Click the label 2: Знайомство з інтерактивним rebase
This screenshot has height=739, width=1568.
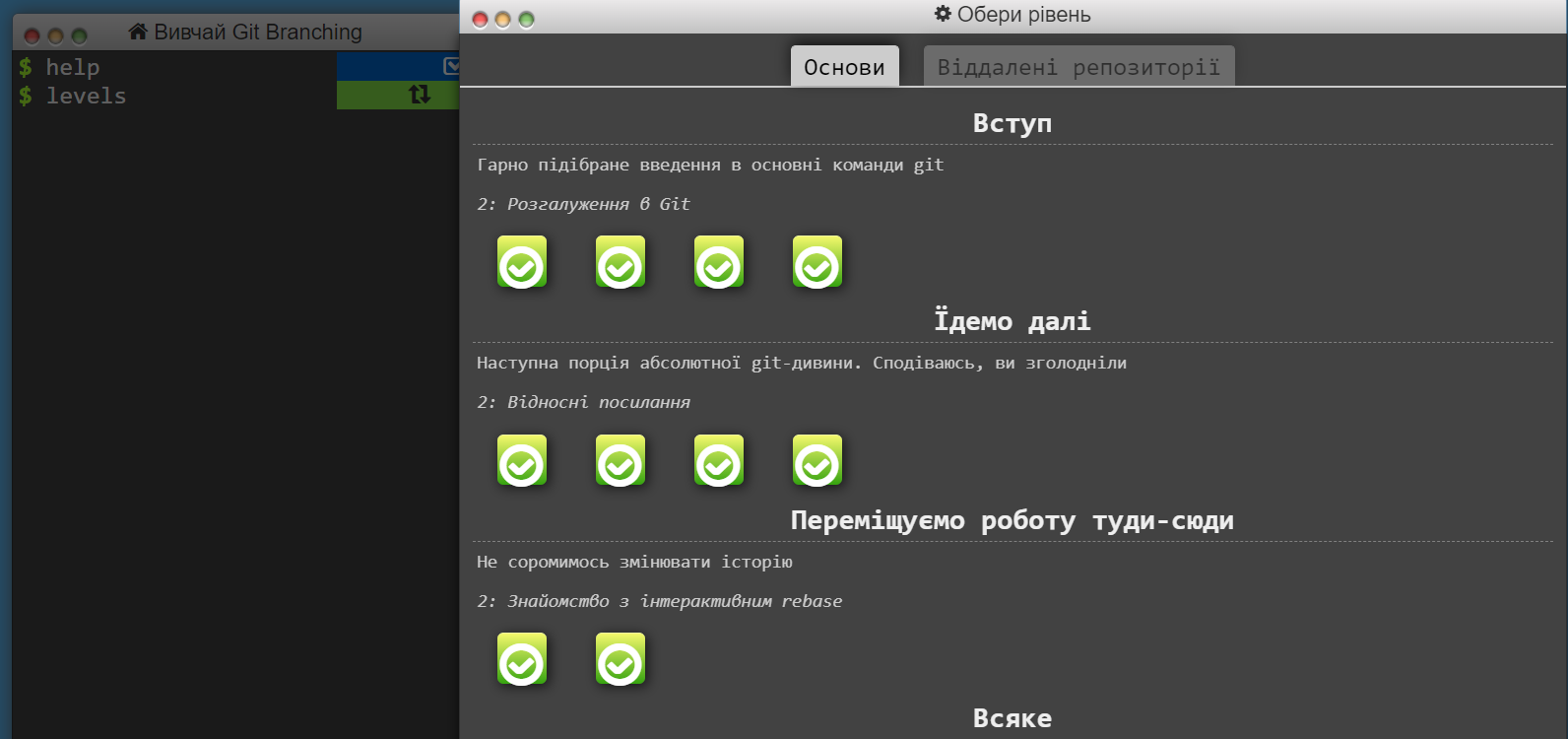pyautogui.click(x=660, y=601)
